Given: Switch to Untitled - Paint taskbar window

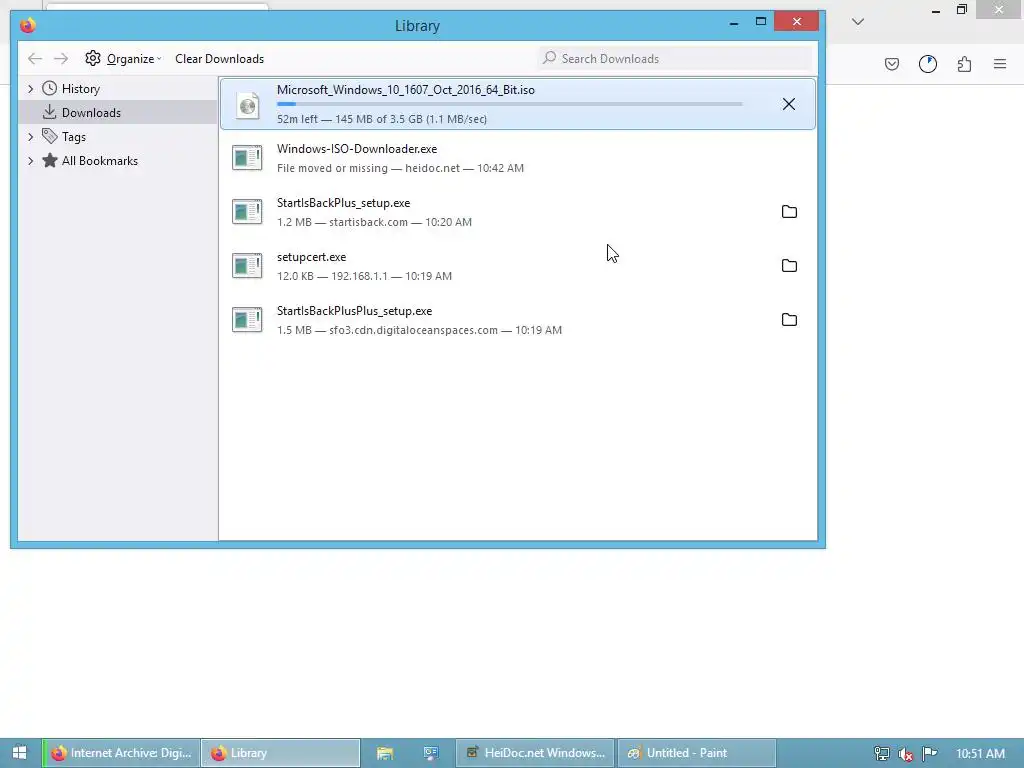Looking at the screenshot, I should (696, 753).
